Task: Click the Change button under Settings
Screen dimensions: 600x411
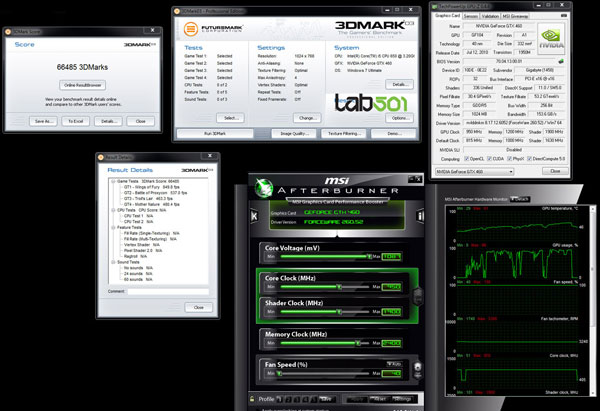Action: [307, 118]
